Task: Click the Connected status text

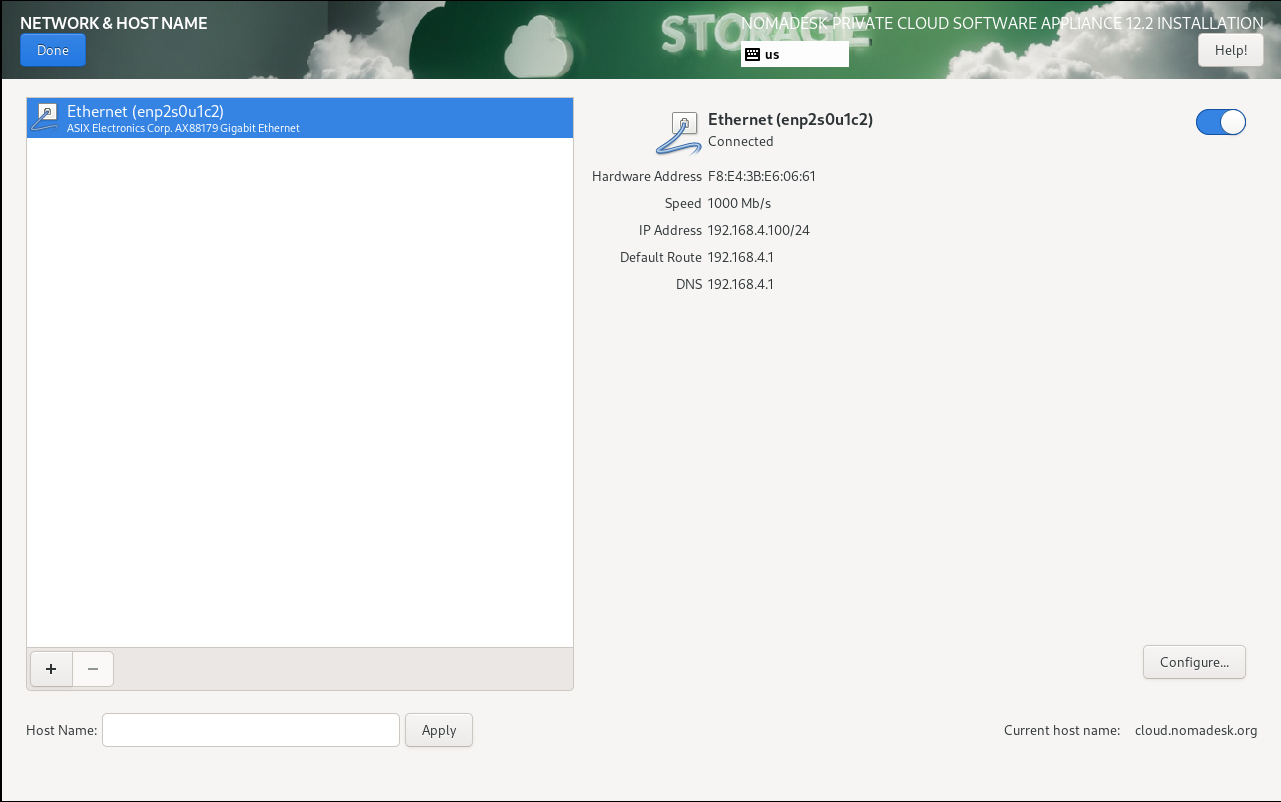Action: pos(741,141)
